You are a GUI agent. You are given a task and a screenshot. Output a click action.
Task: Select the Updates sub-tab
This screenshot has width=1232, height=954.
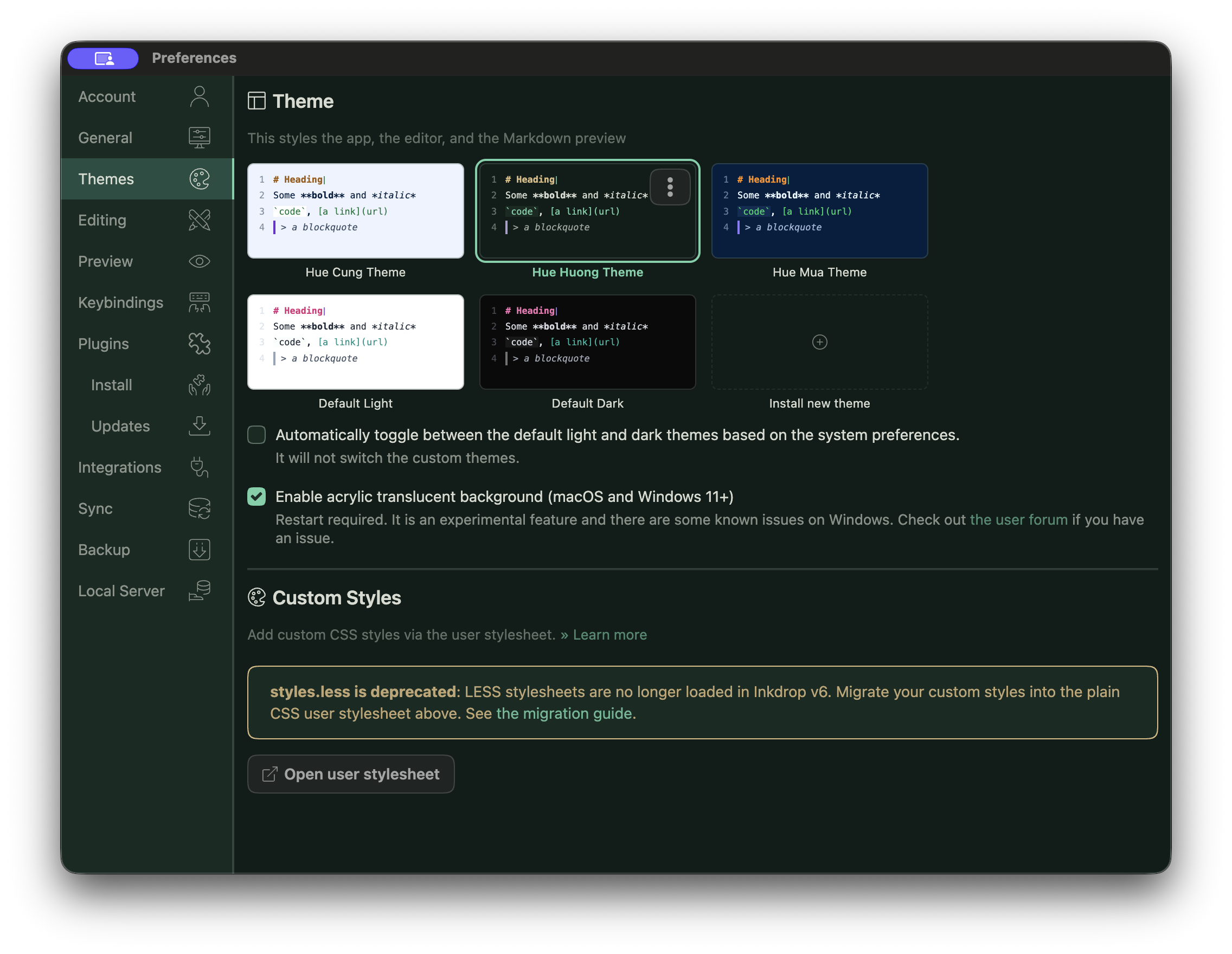[x=146, y=426]
